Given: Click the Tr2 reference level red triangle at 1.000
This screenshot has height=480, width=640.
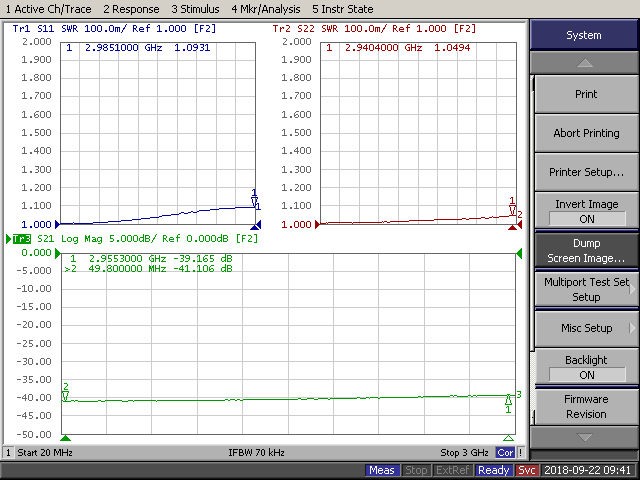Looking at the screenshot, I should (318, 224).
